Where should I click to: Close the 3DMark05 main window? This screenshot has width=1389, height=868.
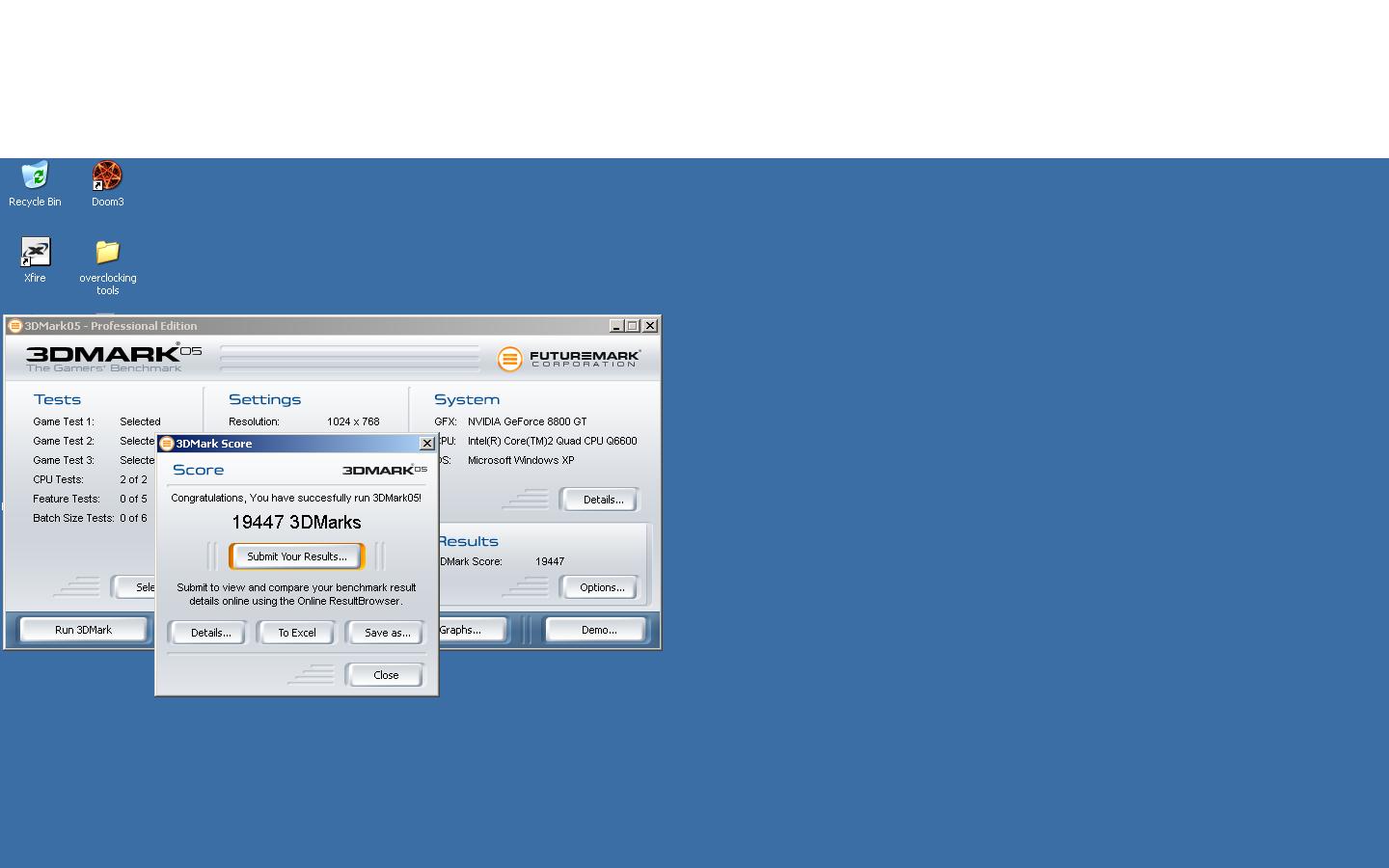[650, 326]
